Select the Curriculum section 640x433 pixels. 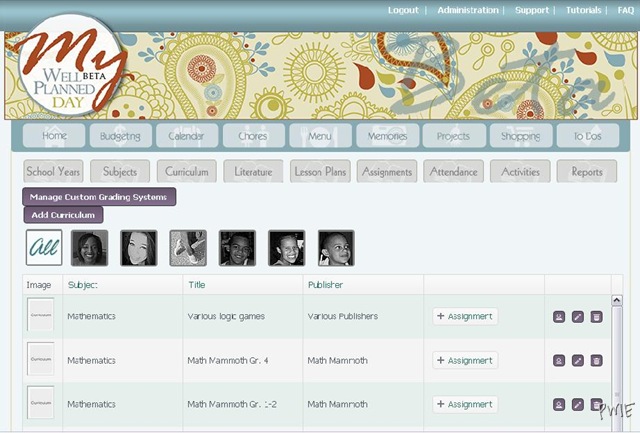[187, 171]
